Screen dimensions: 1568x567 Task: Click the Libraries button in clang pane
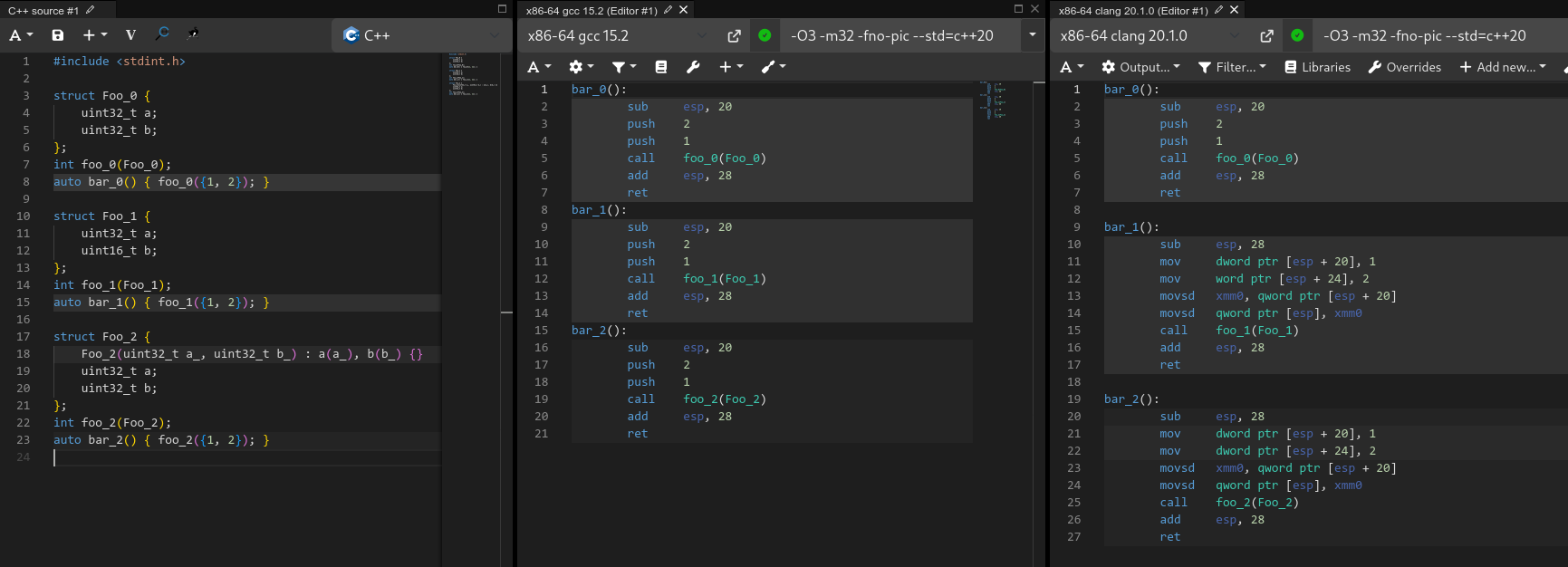coord(1317,67)
